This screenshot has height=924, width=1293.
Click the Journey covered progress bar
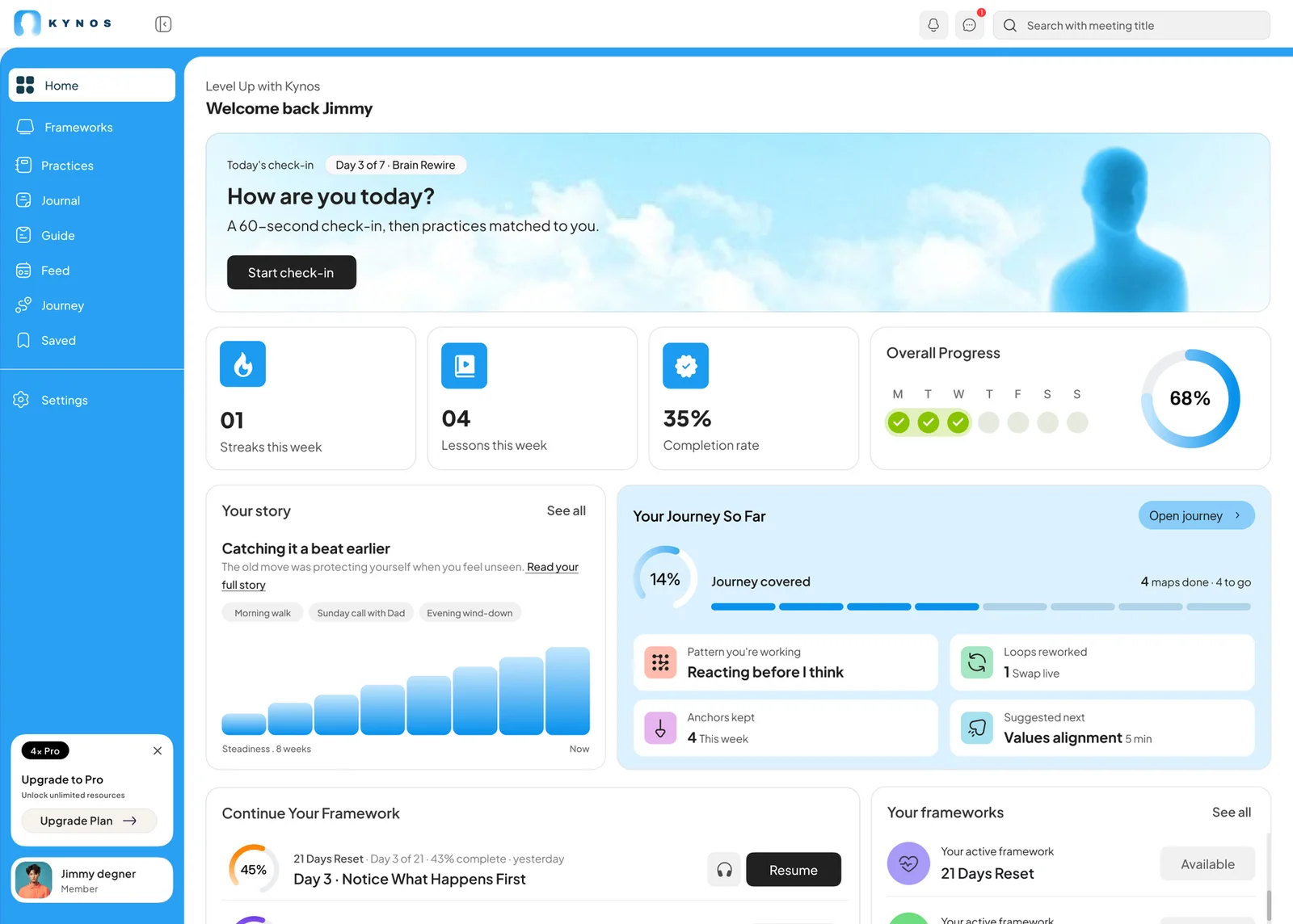(981, 607)
